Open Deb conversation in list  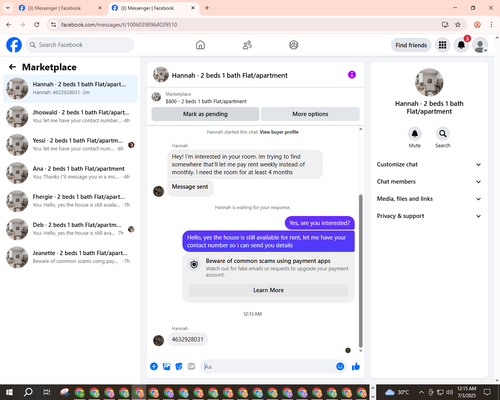[x=70, y=229]
